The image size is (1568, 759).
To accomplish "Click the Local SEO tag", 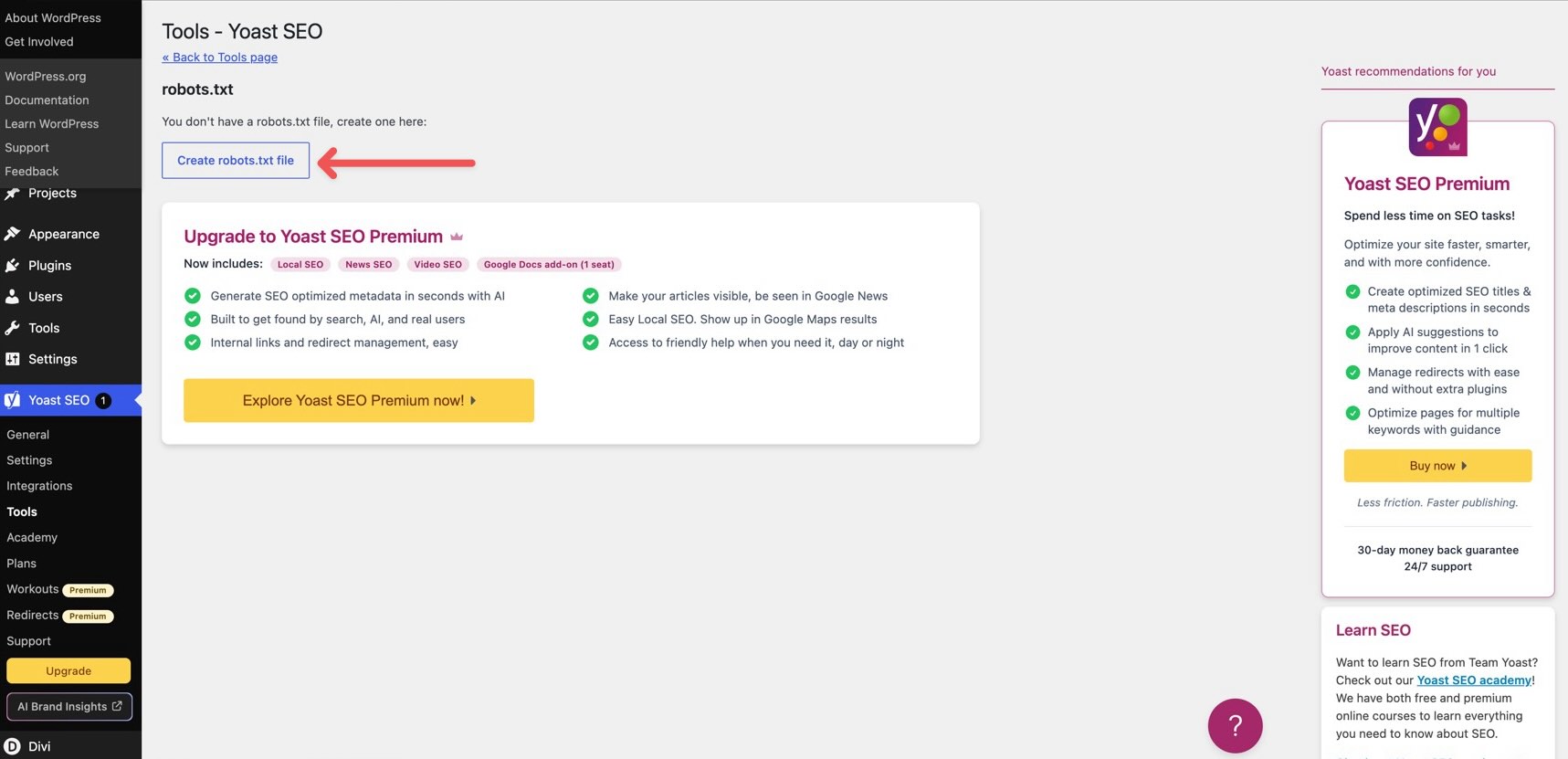I will point(300,264).
